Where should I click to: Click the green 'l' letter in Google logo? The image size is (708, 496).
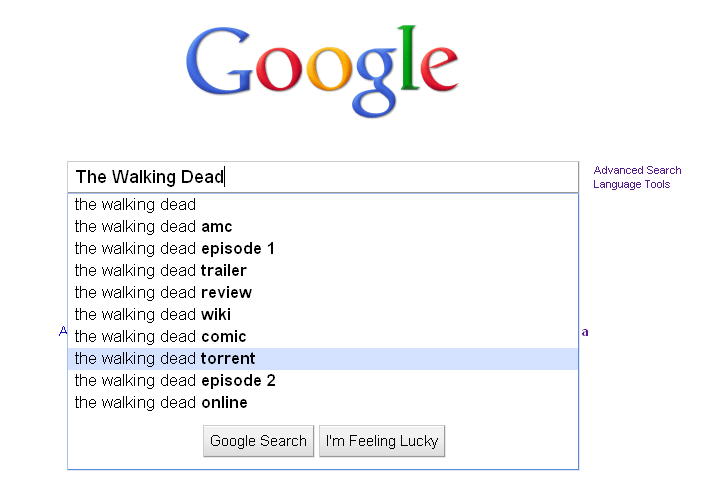coord(409,57)
